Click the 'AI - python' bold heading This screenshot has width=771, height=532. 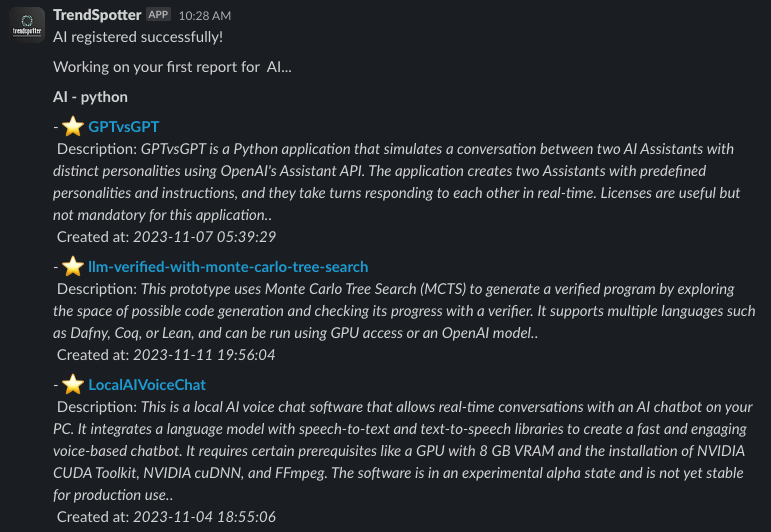click(90, 97)
